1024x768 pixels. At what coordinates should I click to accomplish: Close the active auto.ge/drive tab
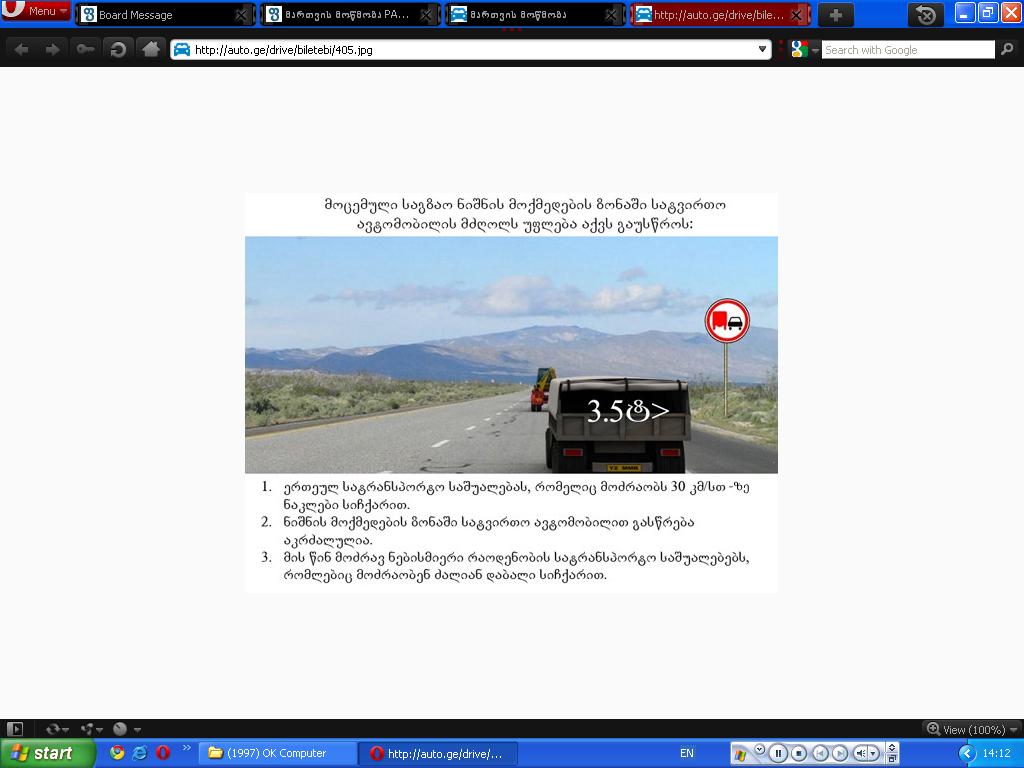tap(796, 15)
